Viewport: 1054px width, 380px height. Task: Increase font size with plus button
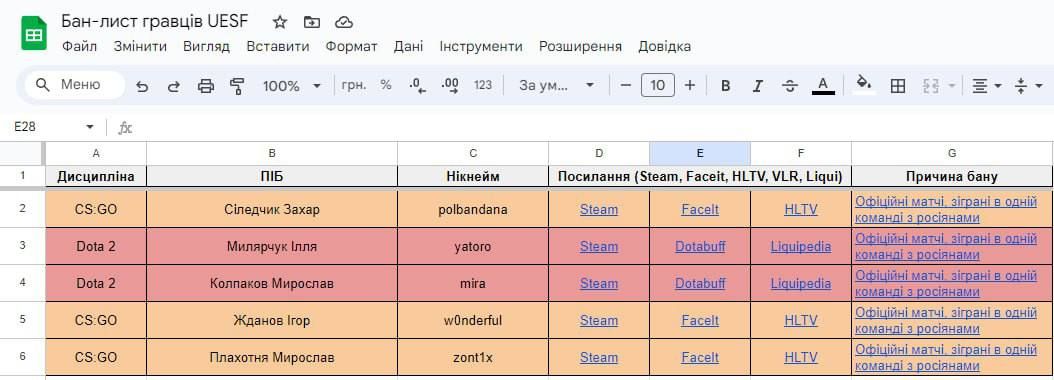(690, 85)
